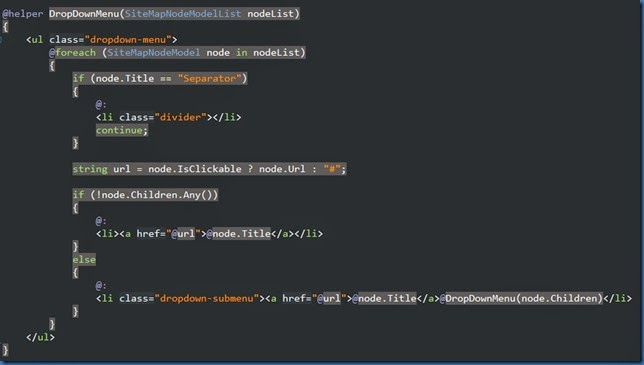Click the "dropdown-menu" class string
Viewport: 644px width, 365px height.
click(x=128, y=39)
